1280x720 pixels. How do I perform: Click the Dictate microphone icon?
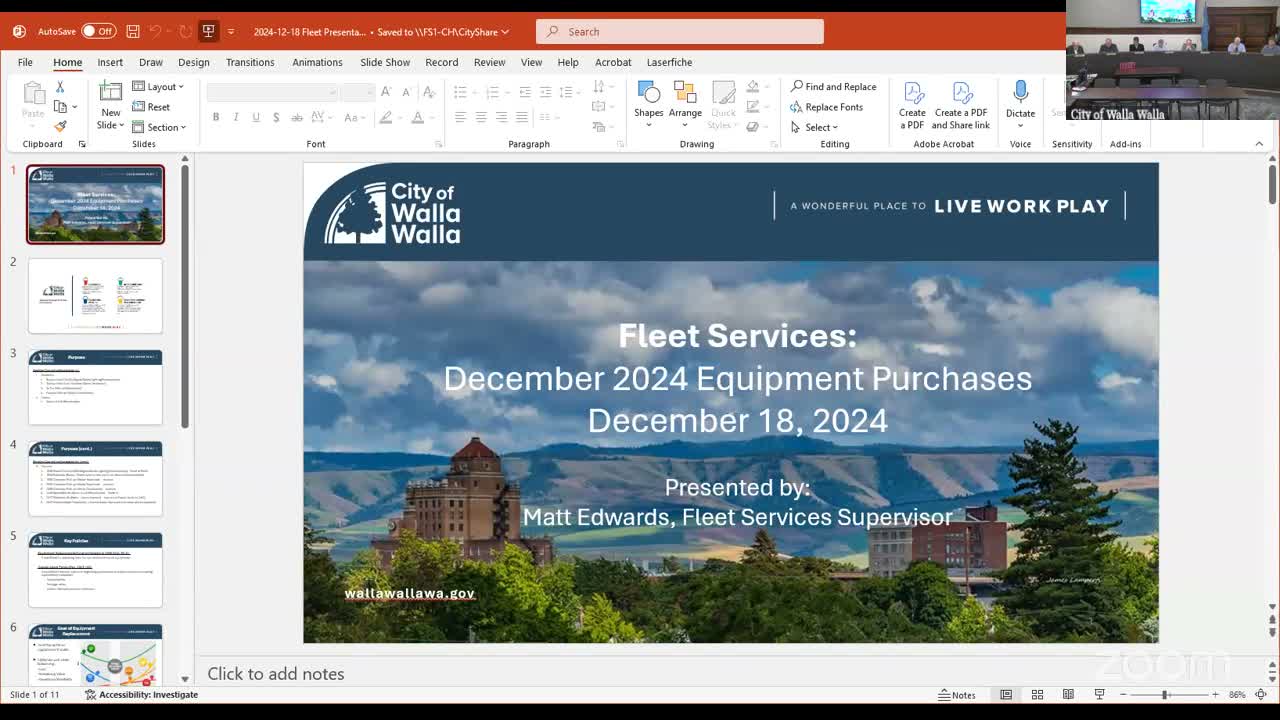coord(1020,101)
